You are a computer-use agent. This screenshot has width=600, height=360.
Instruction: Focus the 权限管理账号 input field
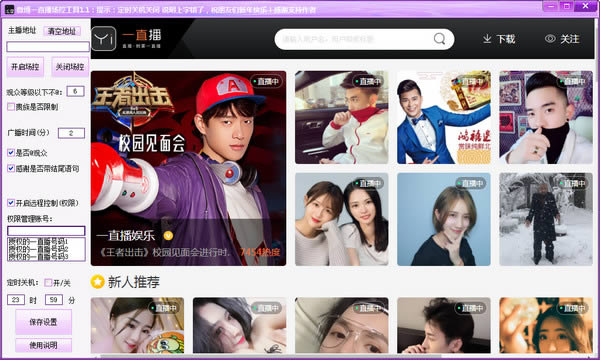click(46, 231)
